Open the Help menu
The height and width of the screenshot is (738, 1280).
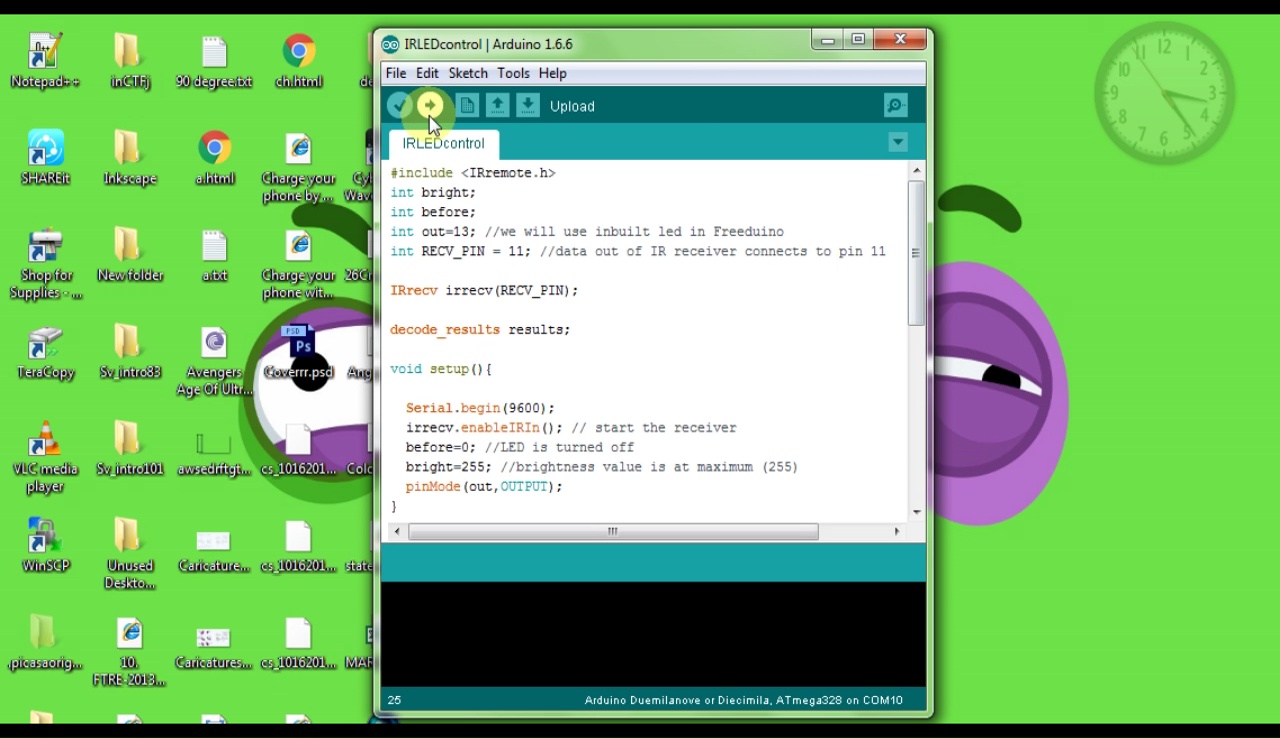click(552, 73)
